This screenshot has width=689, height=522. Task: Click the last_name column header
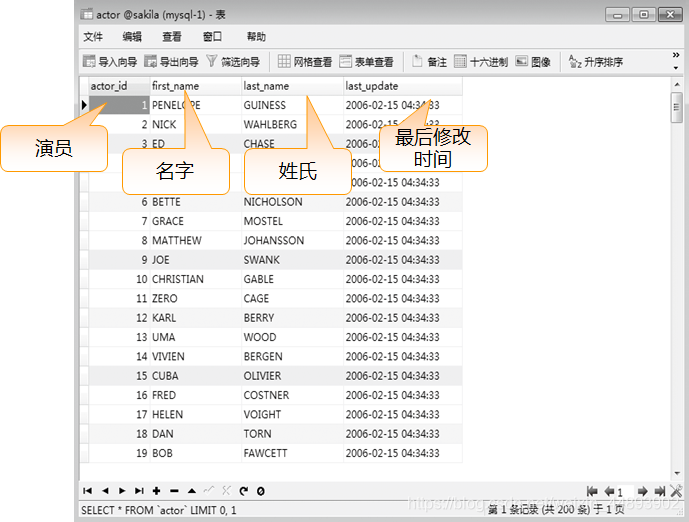coord(292,86)
